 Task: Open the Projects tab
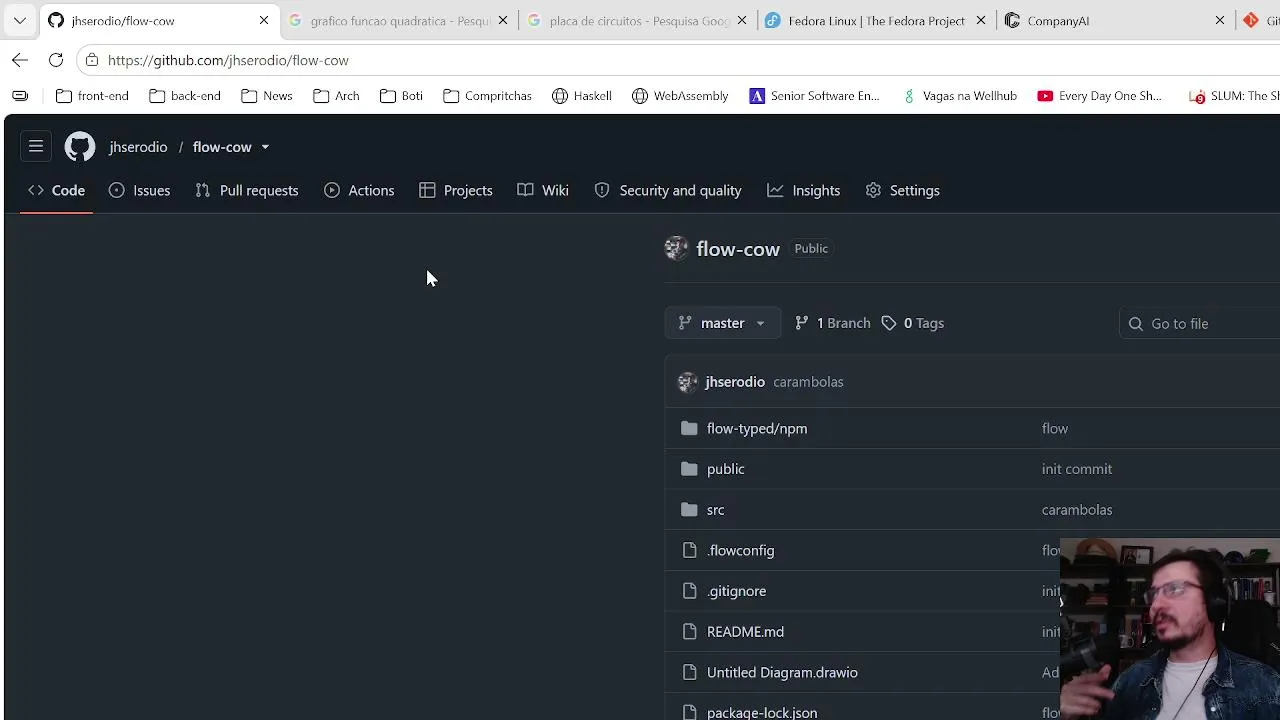(x=456, y=190)
